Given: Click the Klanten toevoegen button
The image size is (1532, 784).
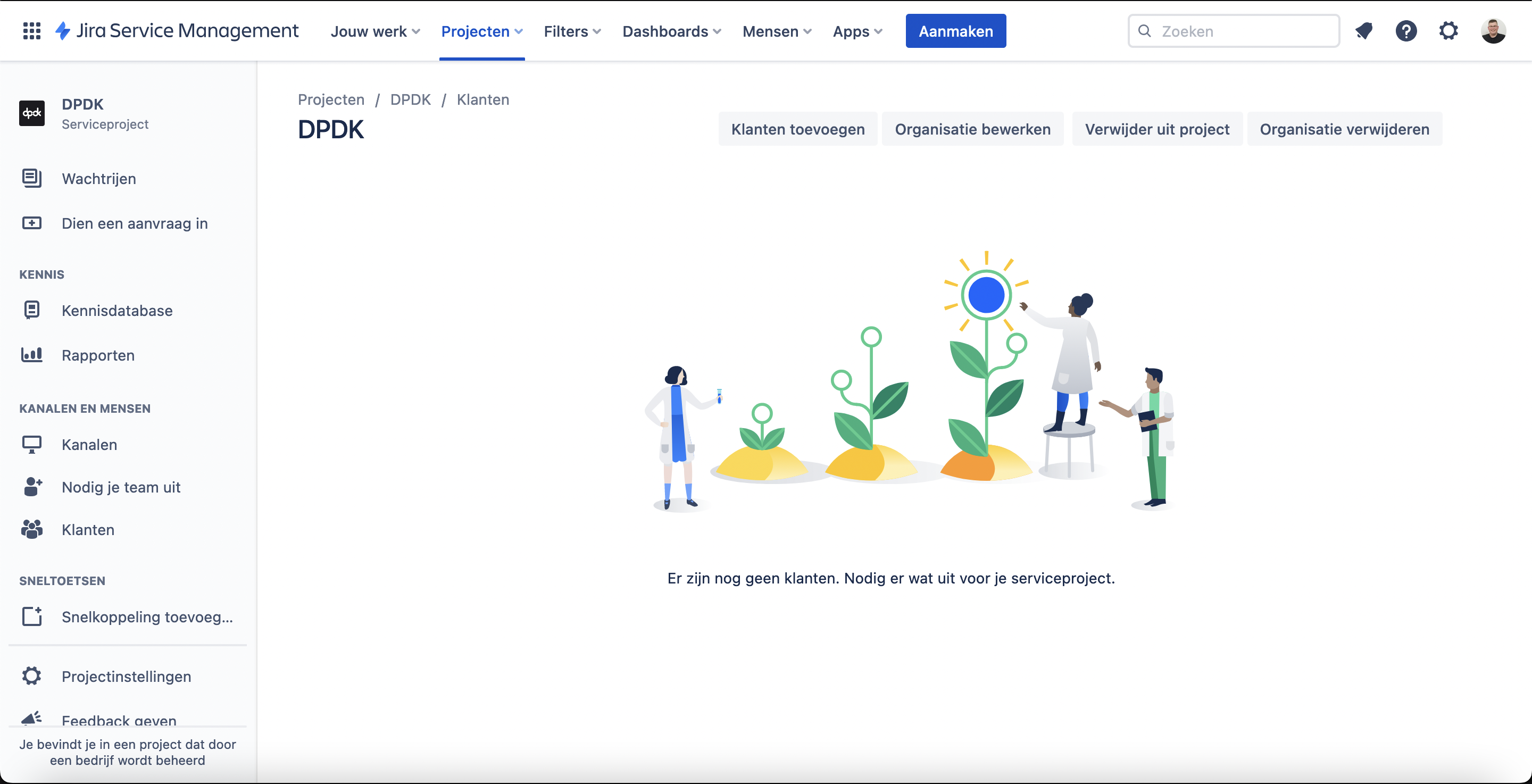Looking at the screenshot, I should click(797, 129).
